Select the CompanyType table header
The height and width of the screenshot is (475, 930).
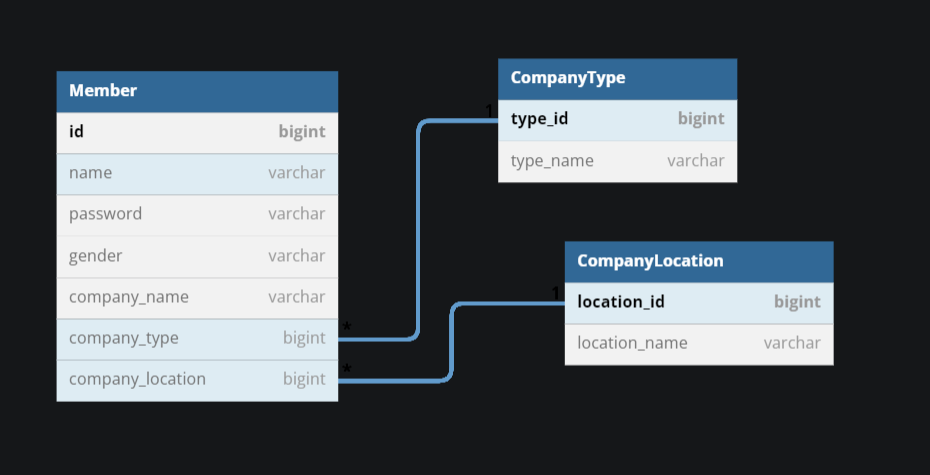pos(617,79)
